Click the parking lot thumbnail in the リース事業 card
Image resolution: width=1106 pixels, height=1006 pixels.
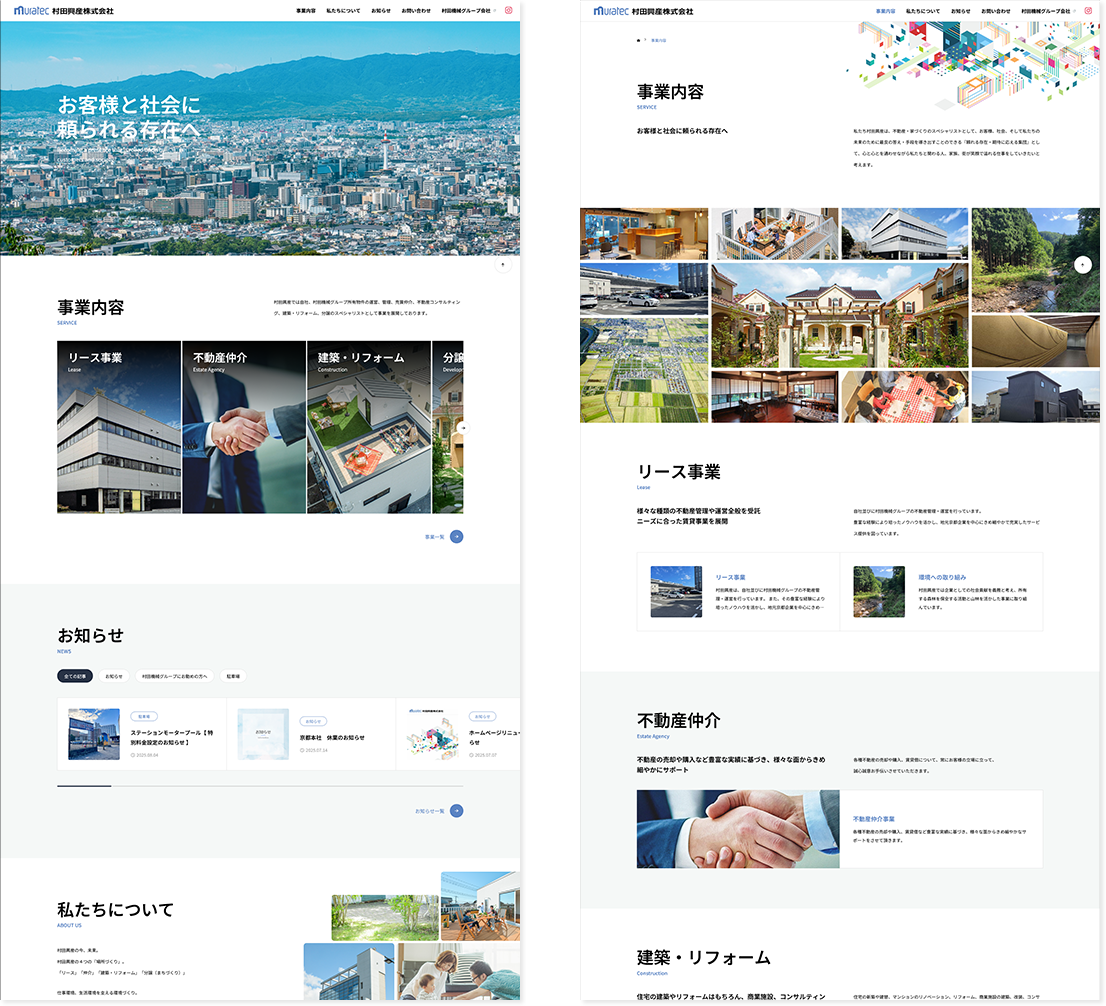[x=676, y=592]
